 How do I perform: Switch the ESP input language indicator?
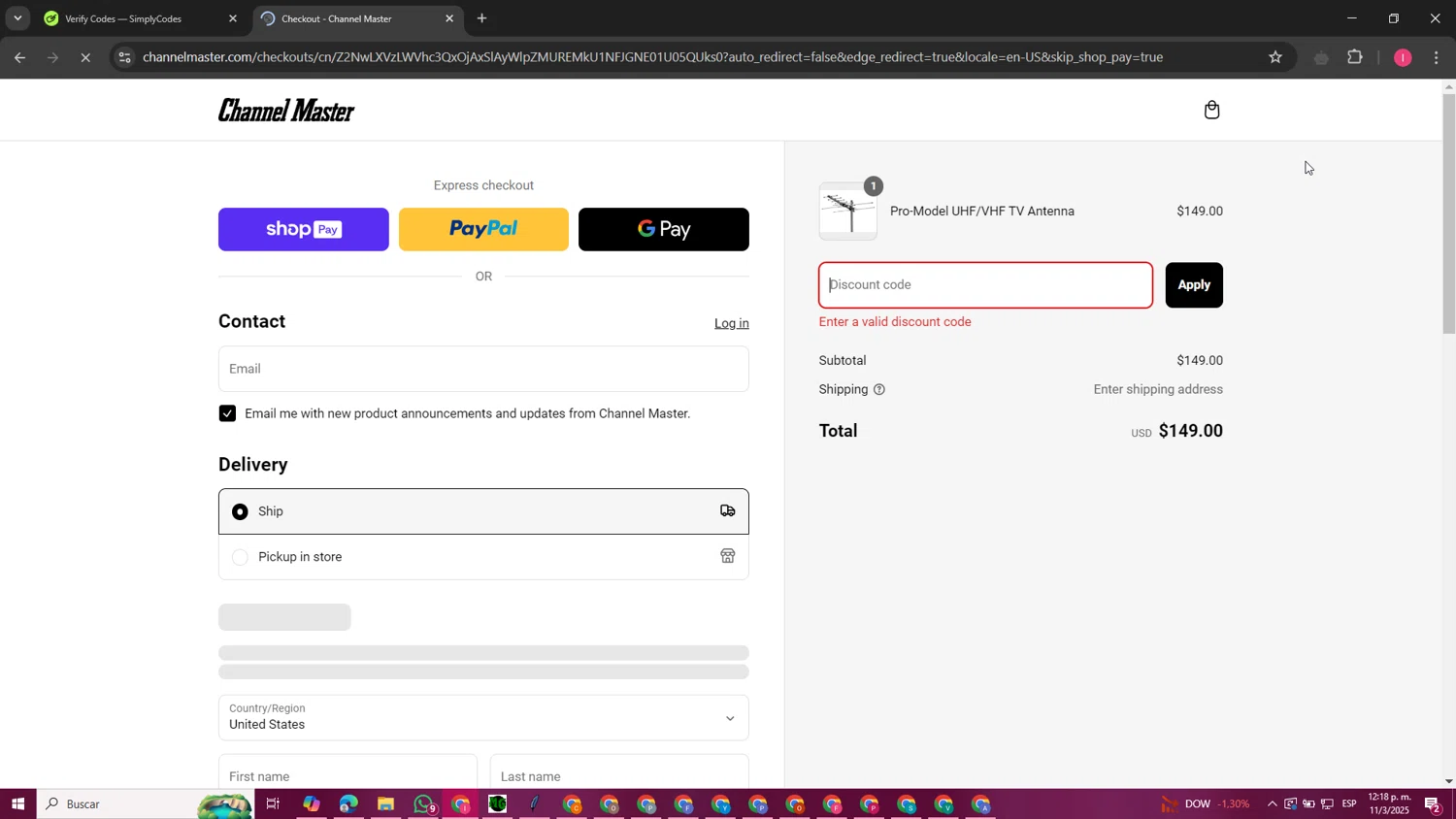click(x=1349, y=803)
